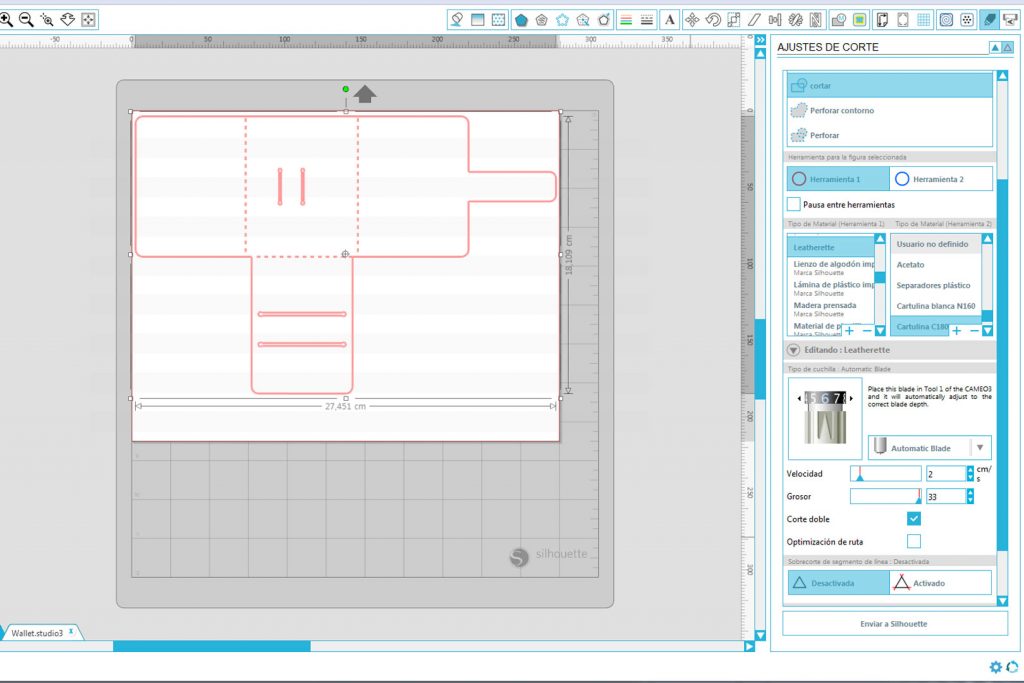Enable the Optimización de ruta checkbox
Viewport: 1024px width, 683px height.
pos(914,541)
